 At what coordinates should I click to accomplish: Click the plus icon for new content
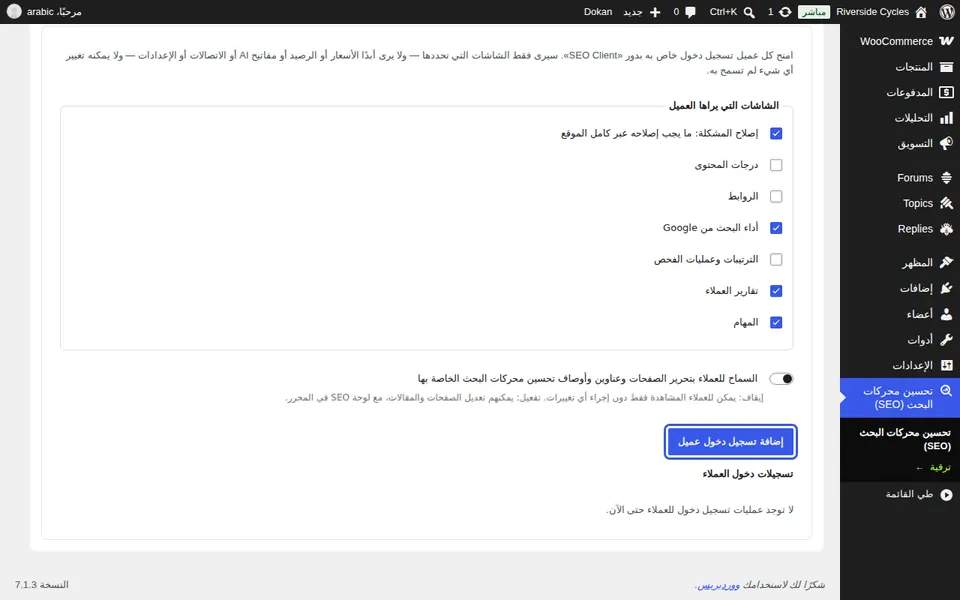pos(654,12)
